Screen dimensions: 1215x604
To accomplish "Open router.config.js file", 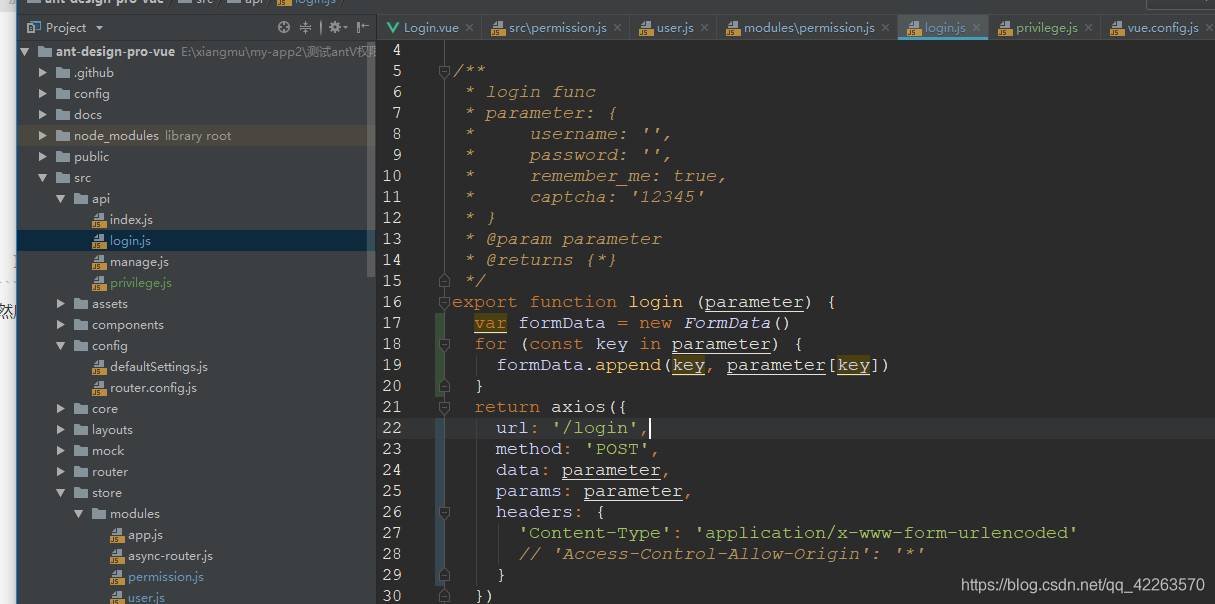I will 153,387.
